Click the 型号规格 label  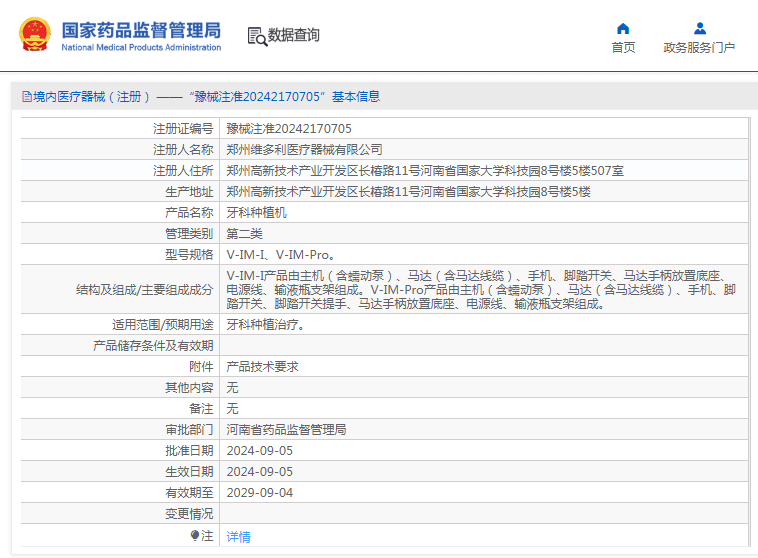click(189, 255)
